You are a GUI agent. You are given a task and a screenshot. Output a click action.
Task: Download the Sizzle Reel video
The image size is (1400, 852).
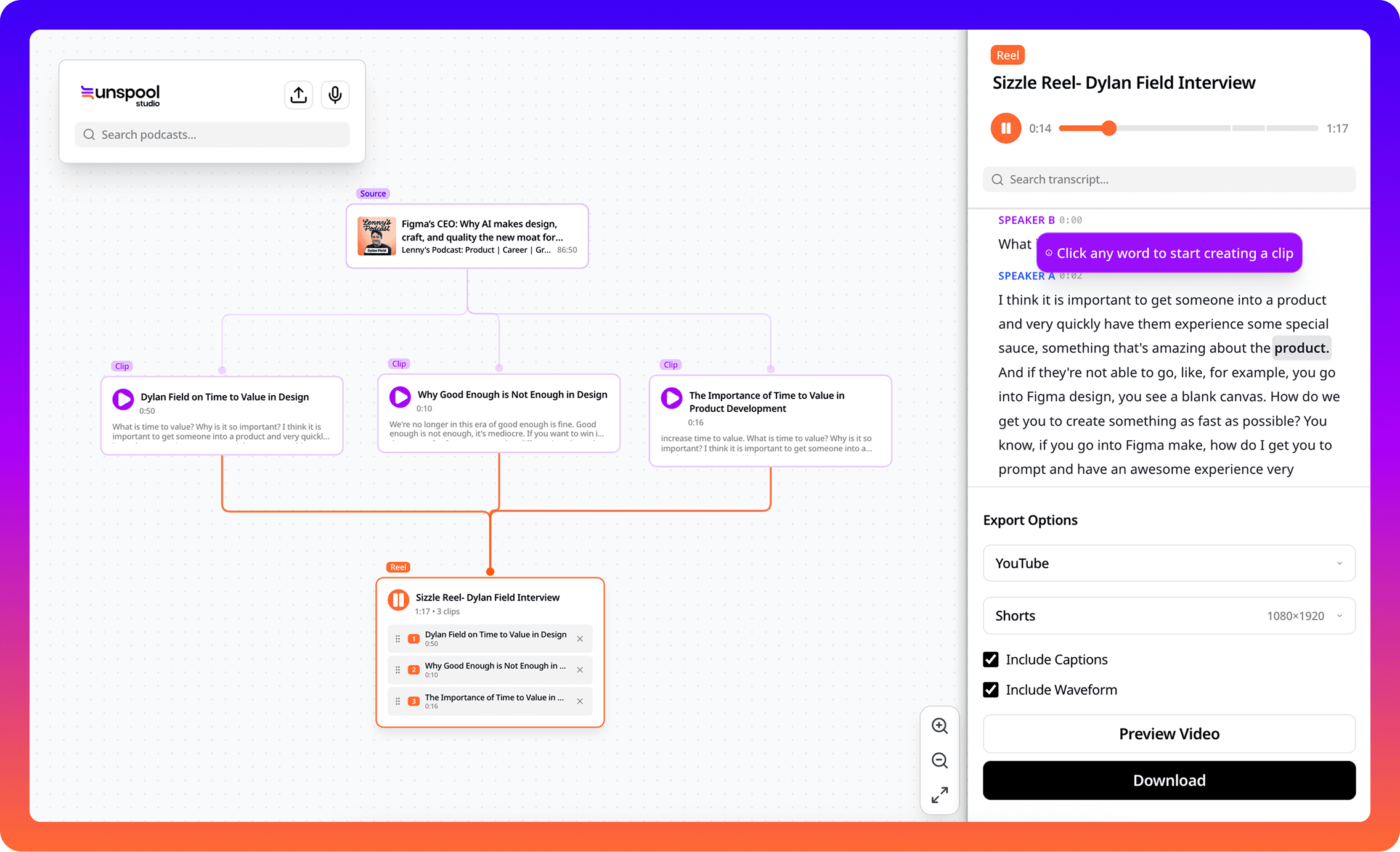coord(1168,780)
